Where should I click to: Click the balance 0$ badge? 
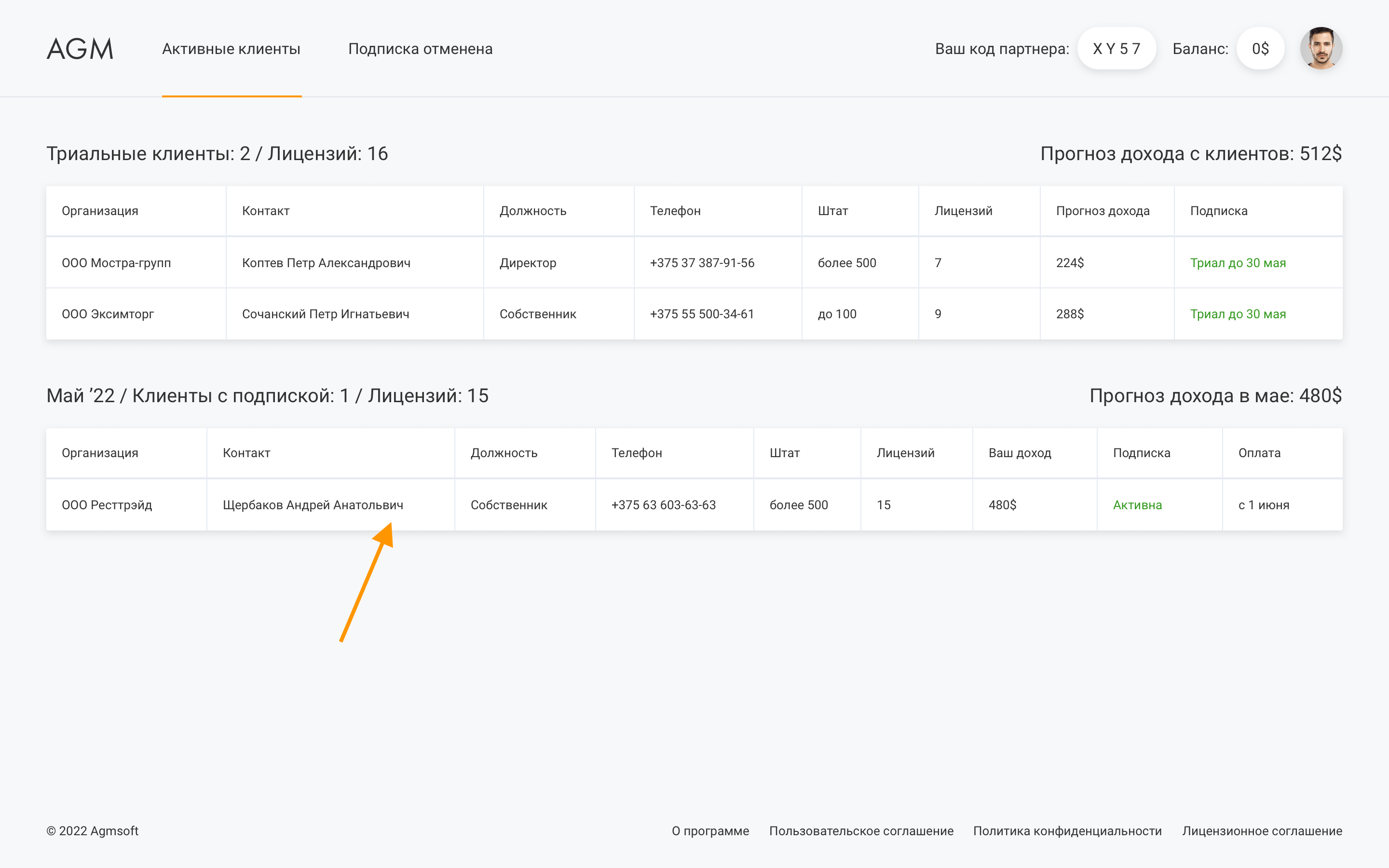[x=1260, y=49]
